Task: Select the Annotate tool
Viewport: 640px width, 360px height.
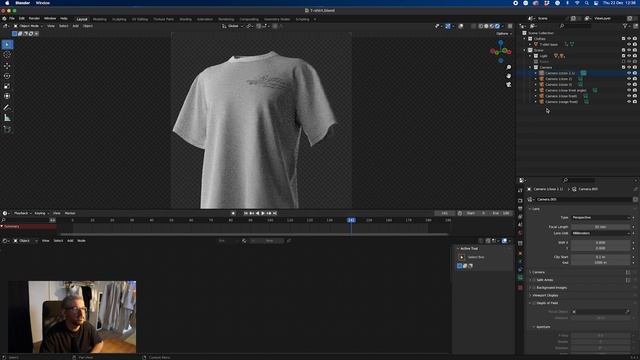Action: [x=7, y=107]
